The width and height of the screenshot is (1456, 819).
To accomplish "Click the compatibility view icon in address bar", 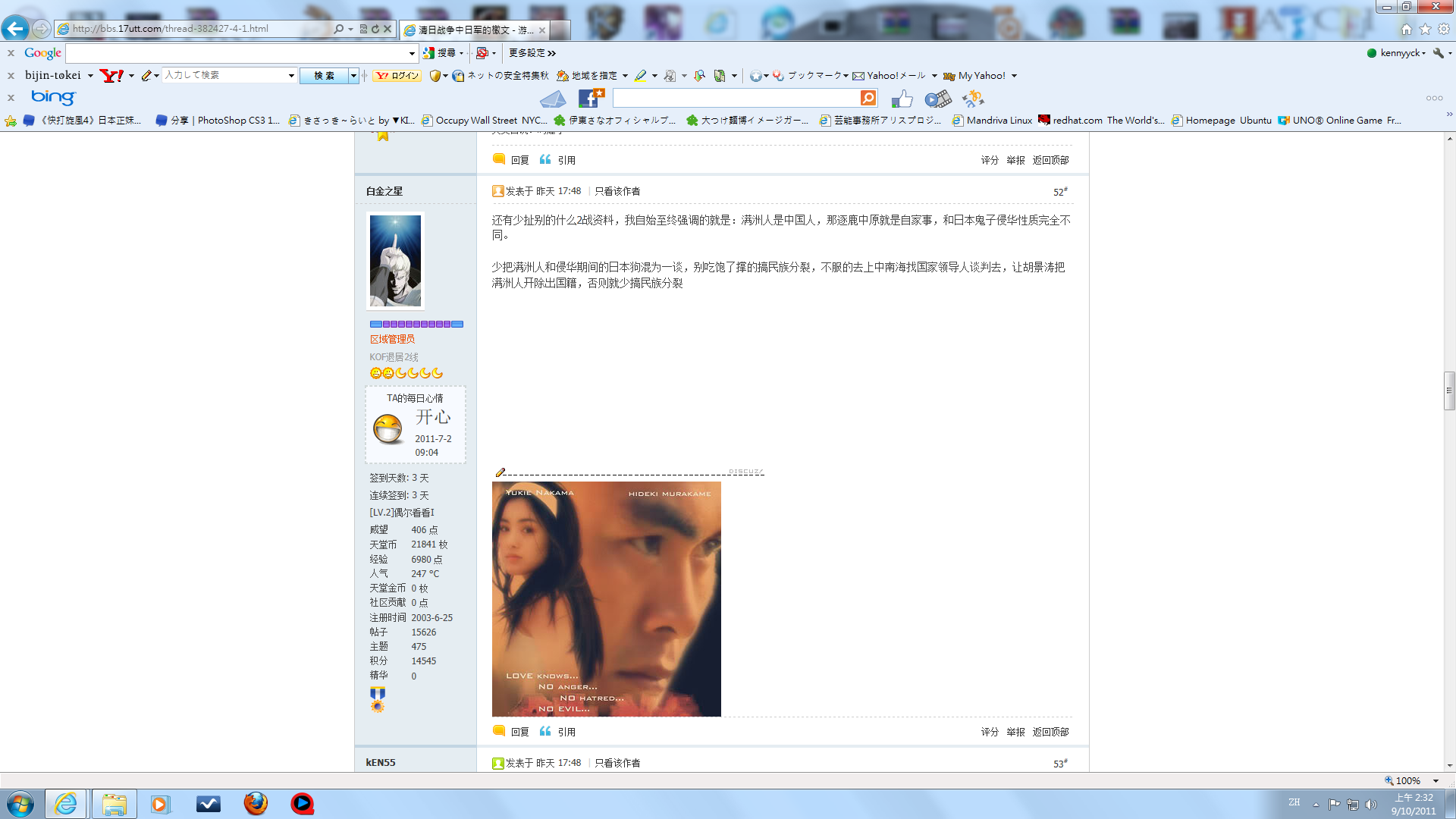I will coord(363,29).
